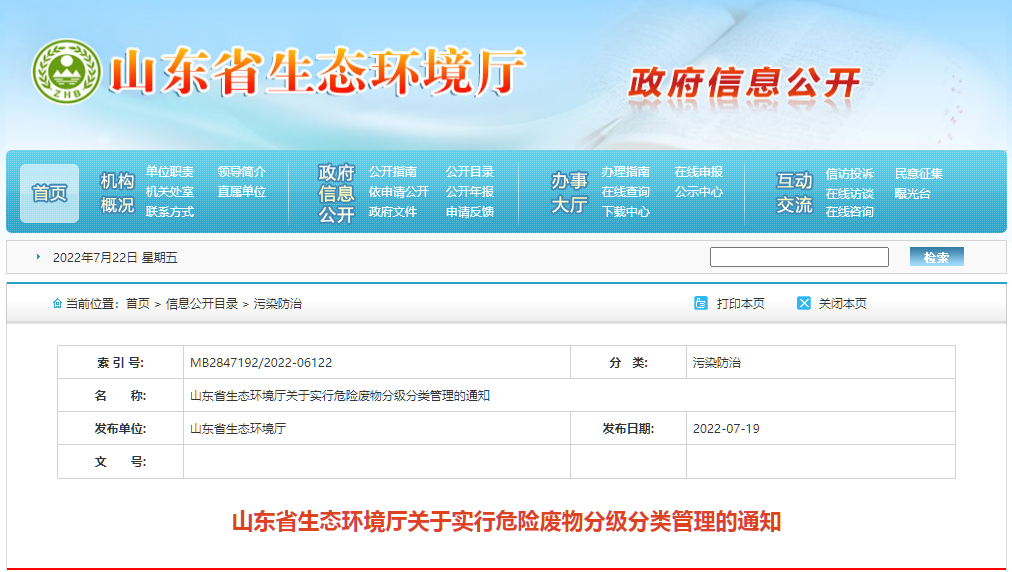This screenshot has width=1012, height=572.
Task: Click 污染防治 in the breadcrumb
Action: (x=277, y=304)
